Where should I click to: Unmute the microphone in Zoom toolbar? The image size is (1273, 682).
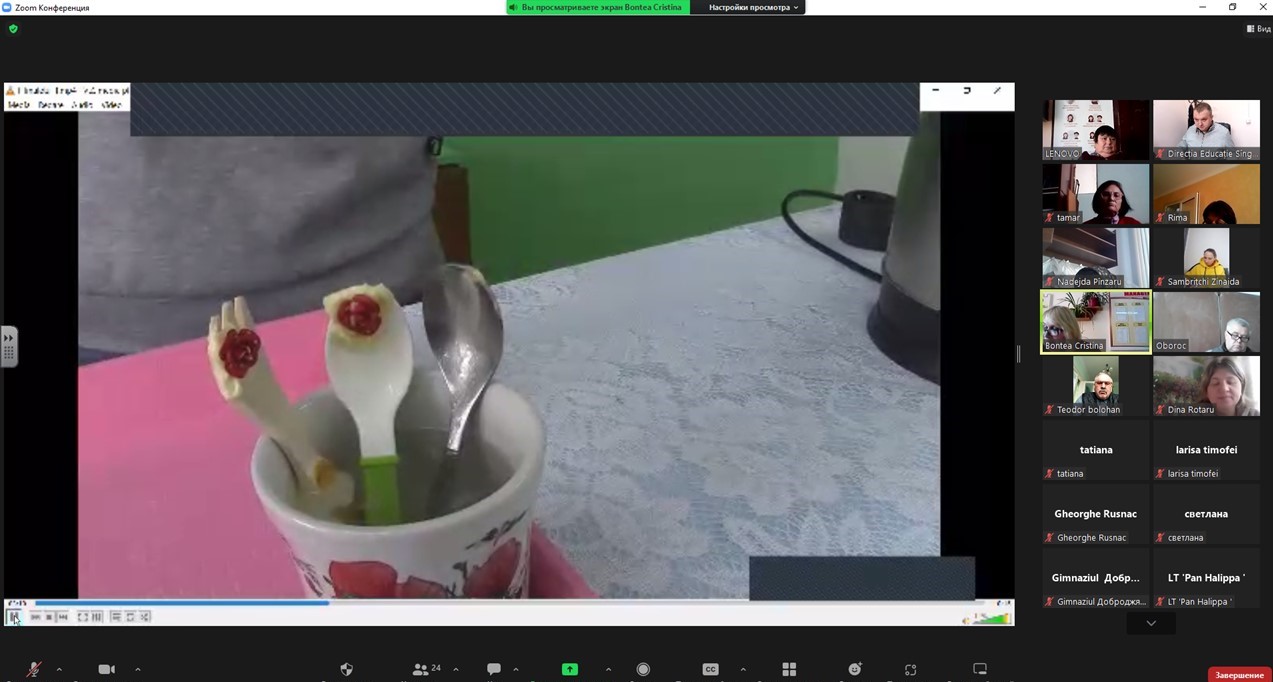pyautogui.click(x=33, y=669)
